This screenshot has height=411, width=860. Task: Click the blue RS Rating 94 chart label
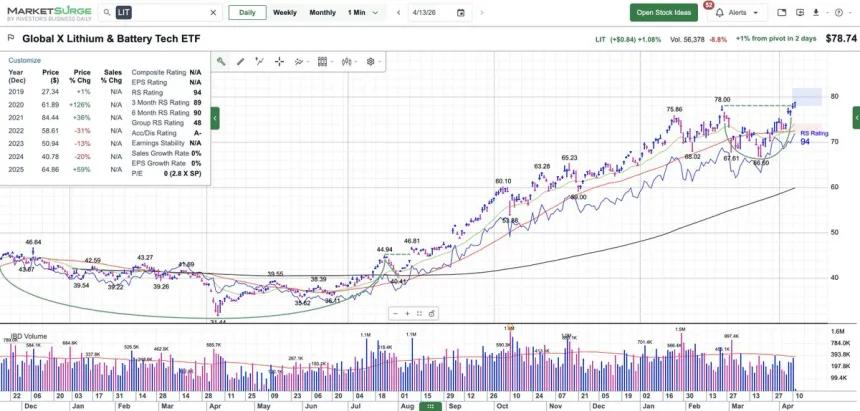pyautogui.click(x=813, y=138)
